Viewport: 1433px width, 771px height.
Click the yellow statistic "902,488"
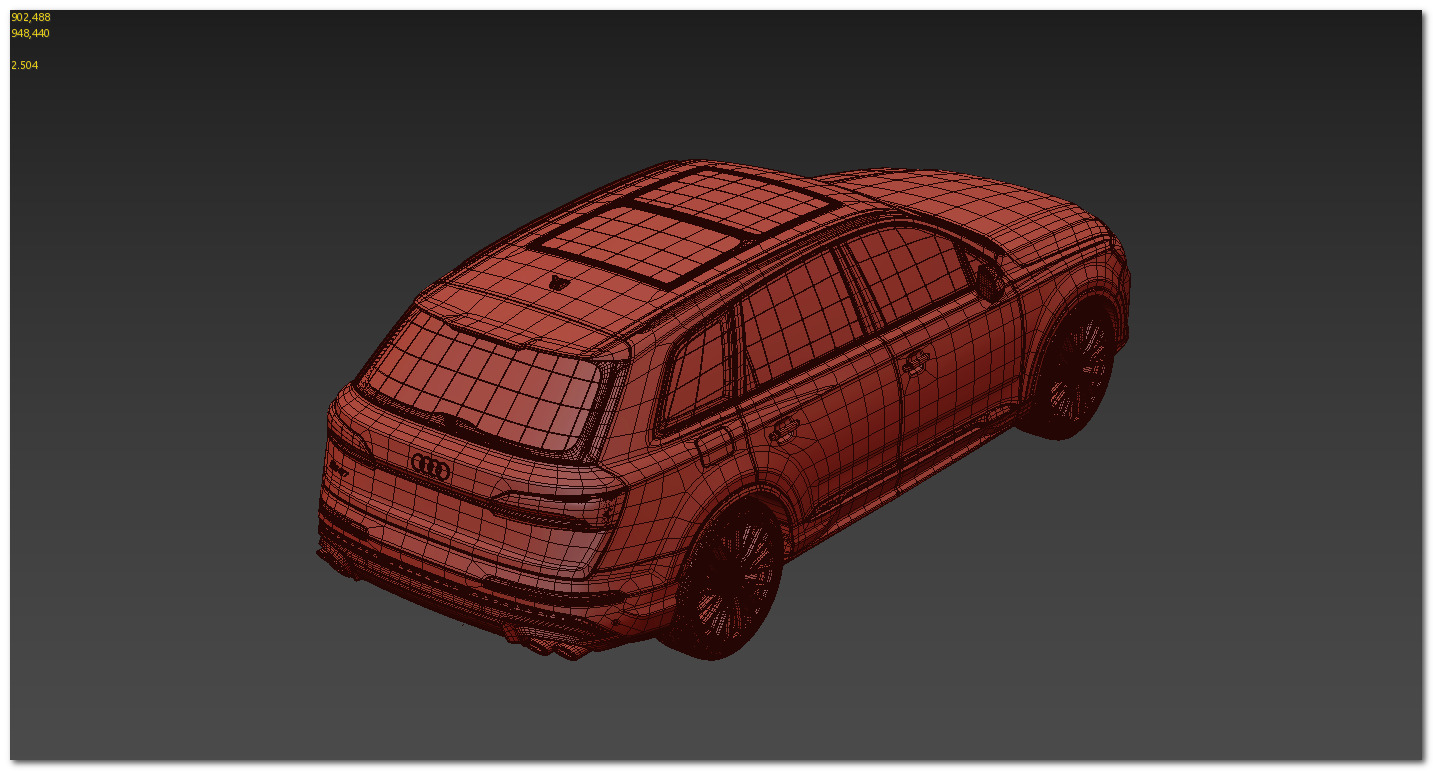click(x=30, y=17)
